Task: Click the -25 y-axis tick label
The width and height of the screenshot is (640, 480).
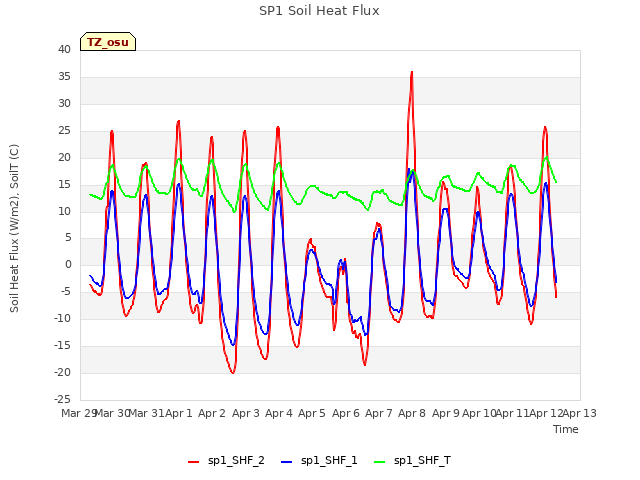Action: (62, 399)
